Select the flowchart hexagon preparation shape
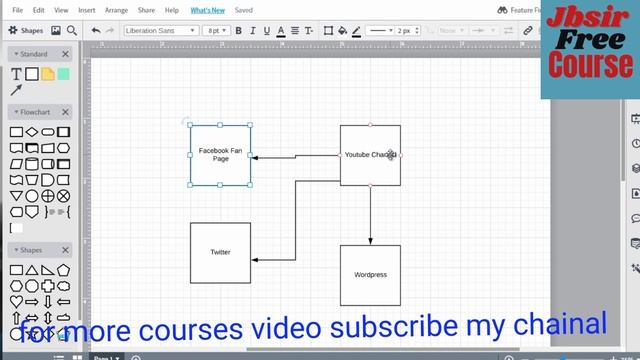The width and height of the screenshot is (640, 360). pos(63,148)
